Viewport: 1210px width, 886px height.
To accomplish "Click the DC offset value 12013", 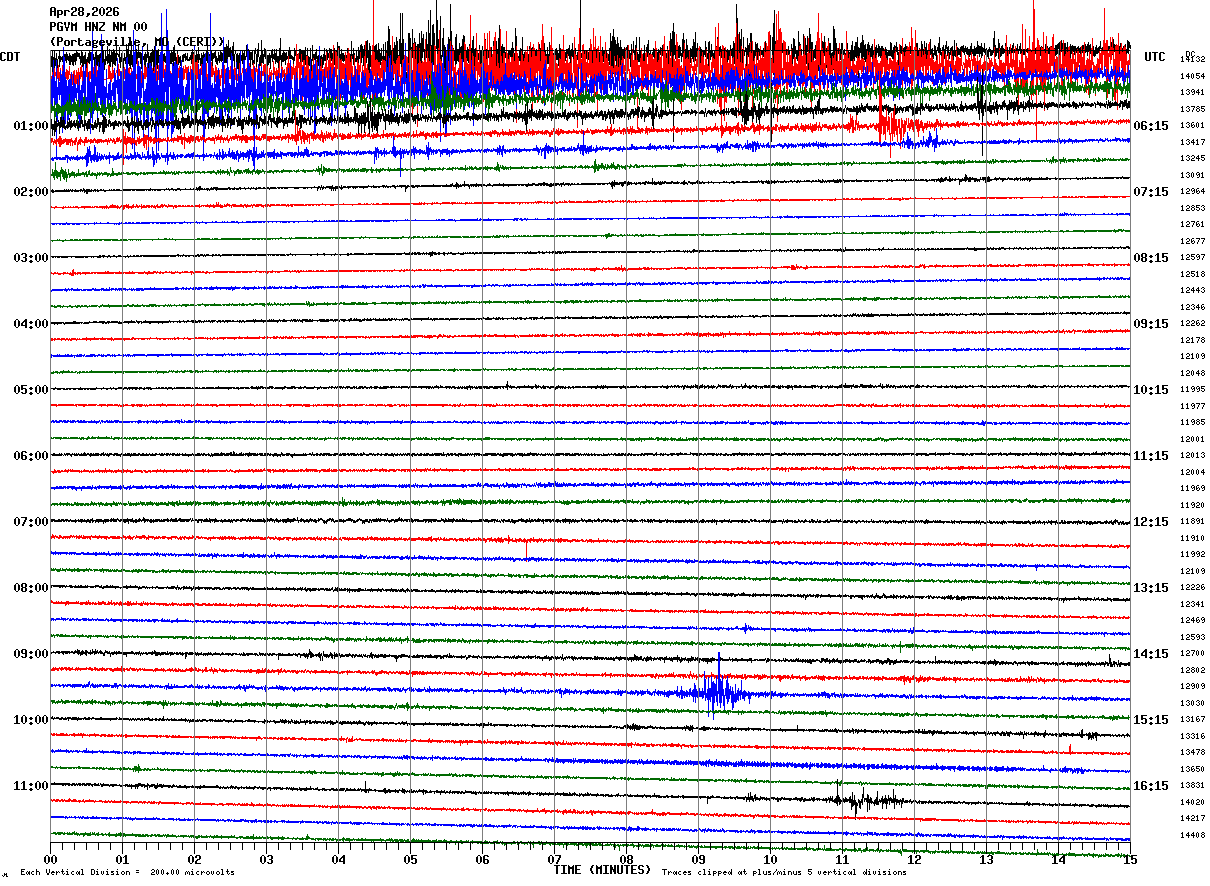I will (1192, 456).
